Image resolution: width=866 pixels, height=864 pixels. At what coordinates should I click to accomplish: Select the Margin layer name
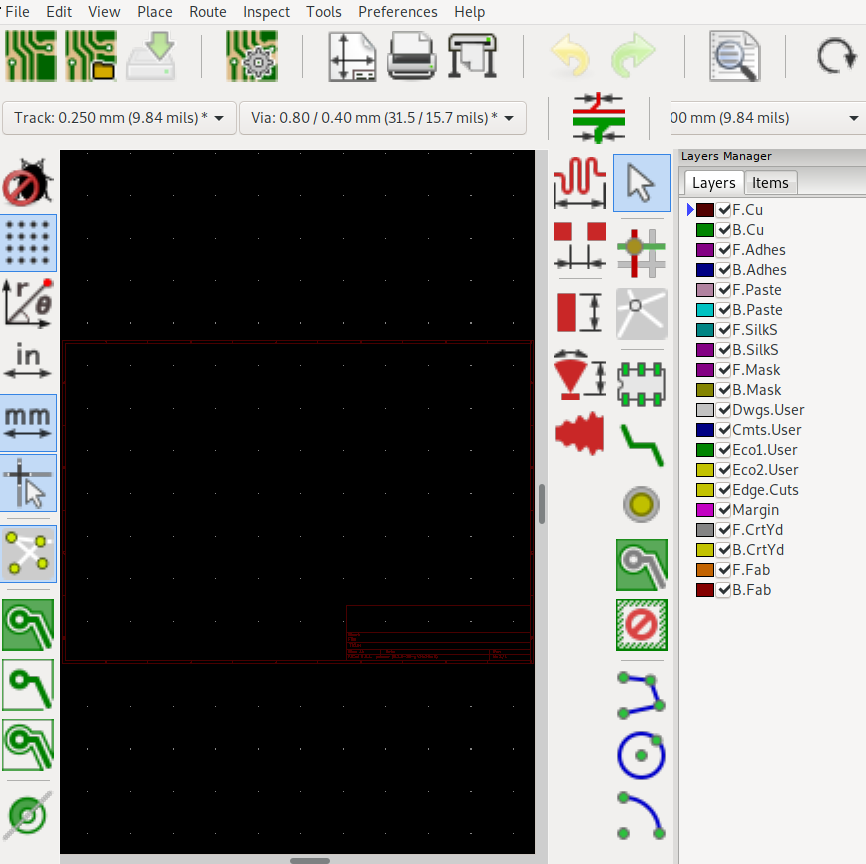(x=755, y=510)
